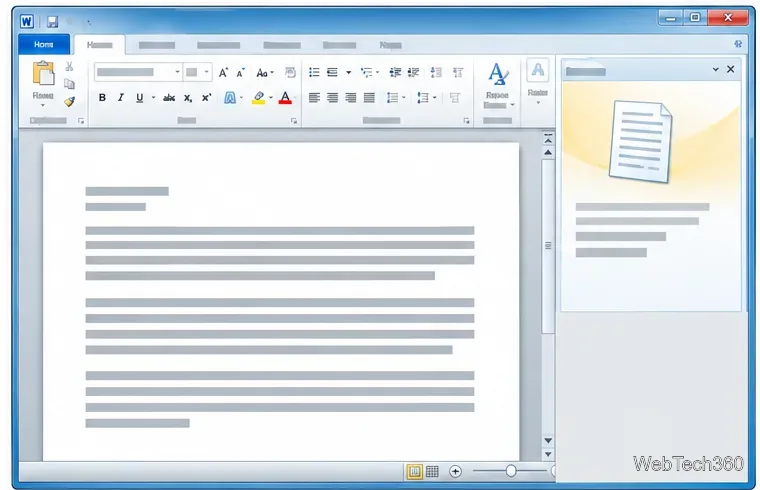Apply the Text Effects glowing A
760x490 pixels.
pyautogui.click(x=230, y=98)
